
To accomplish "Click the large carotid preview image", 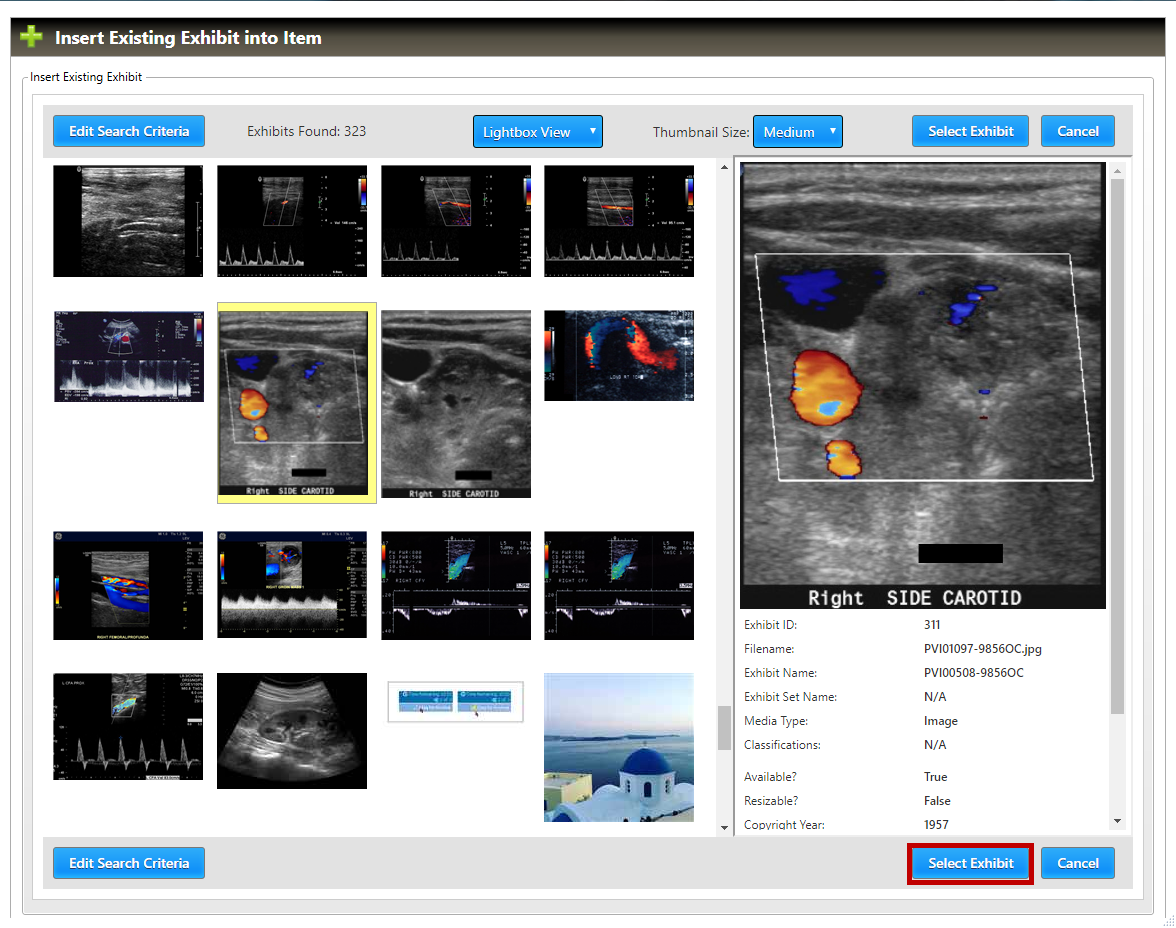I will coord(922,386).
